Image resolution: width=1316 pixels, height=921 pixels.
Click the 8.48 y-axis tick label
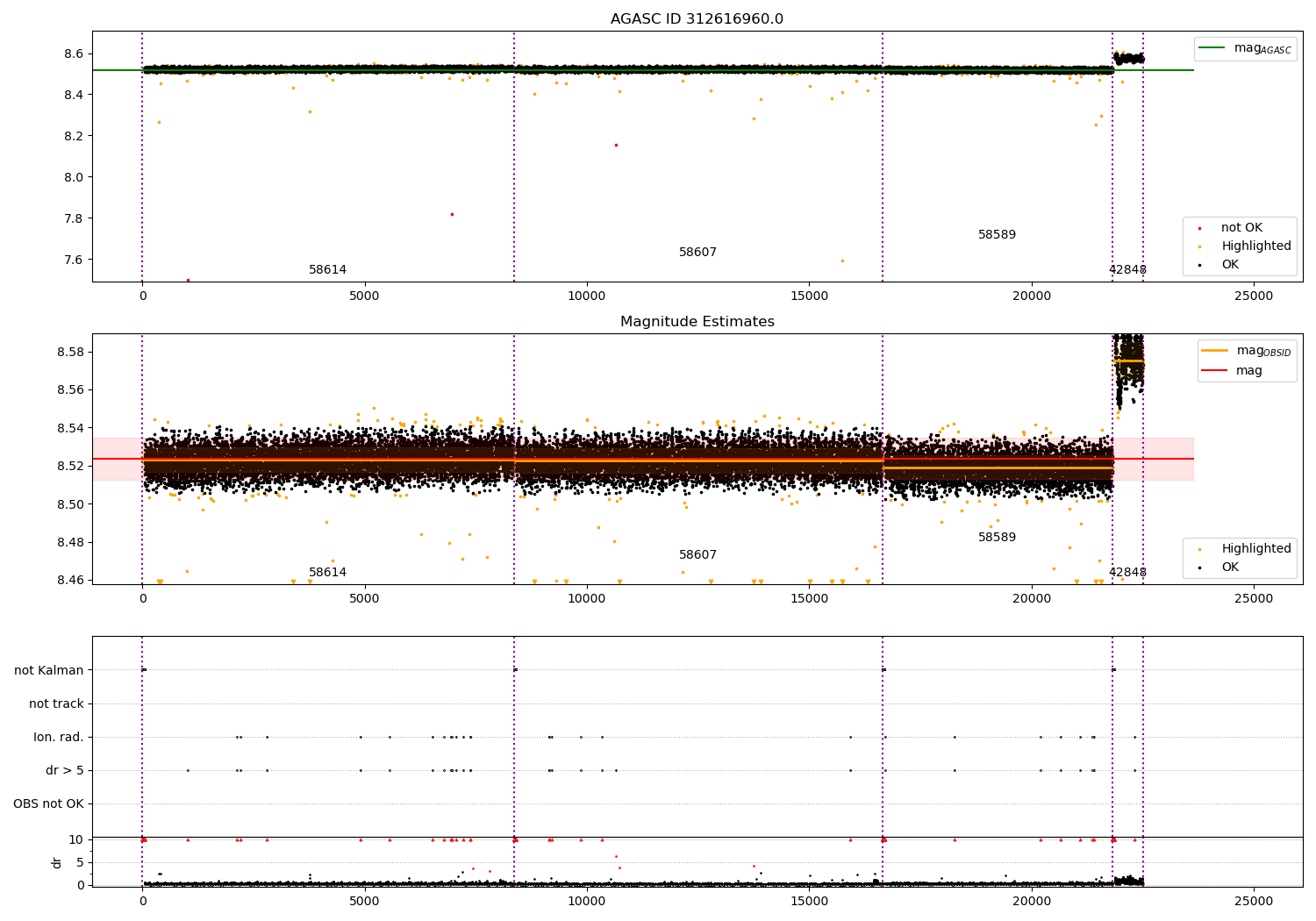[69, 543]
